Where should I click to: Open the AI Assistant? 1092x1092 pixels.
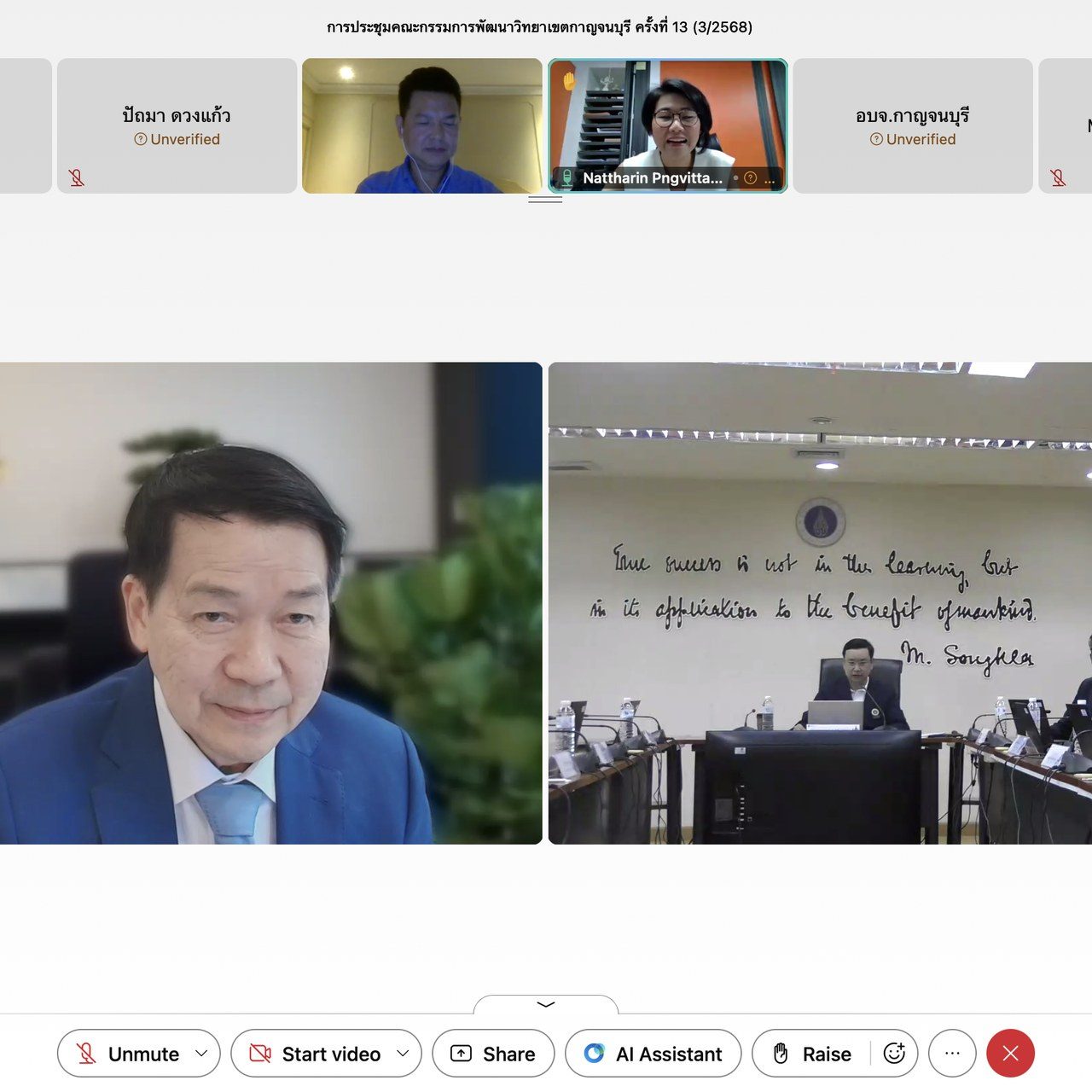click(x=653, y=1054)
